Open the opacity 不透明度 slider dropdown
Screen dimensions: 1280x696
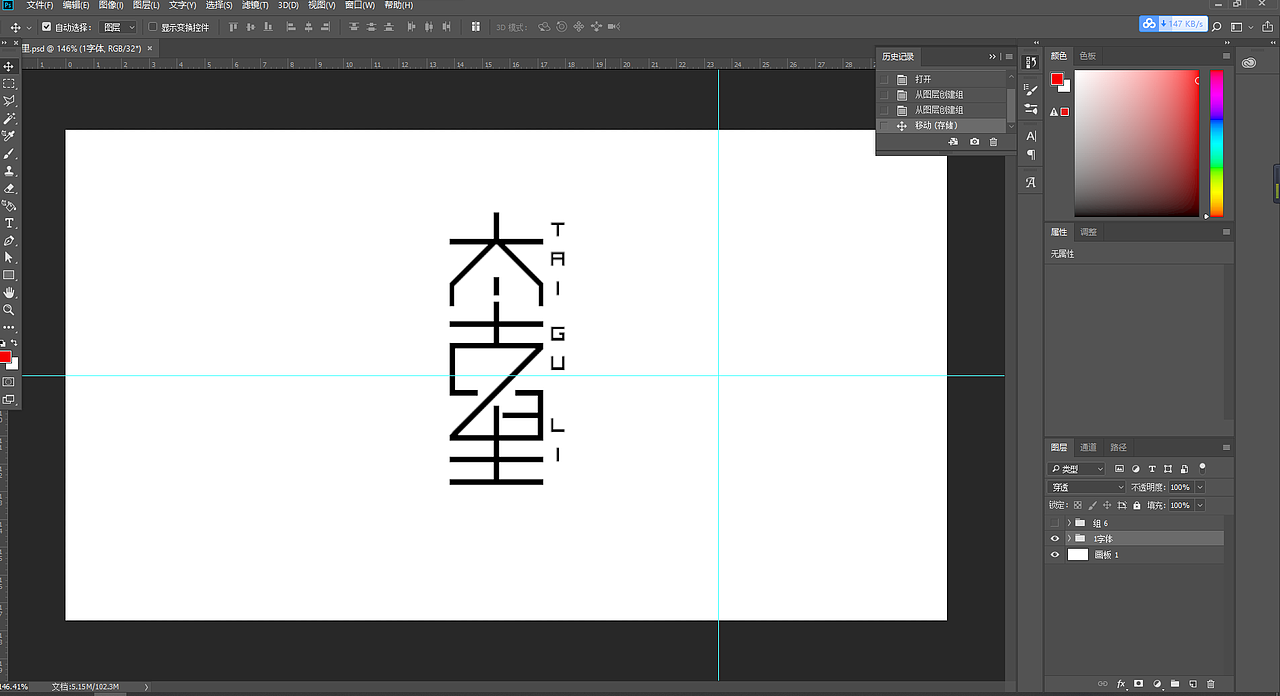[1200, 487]
